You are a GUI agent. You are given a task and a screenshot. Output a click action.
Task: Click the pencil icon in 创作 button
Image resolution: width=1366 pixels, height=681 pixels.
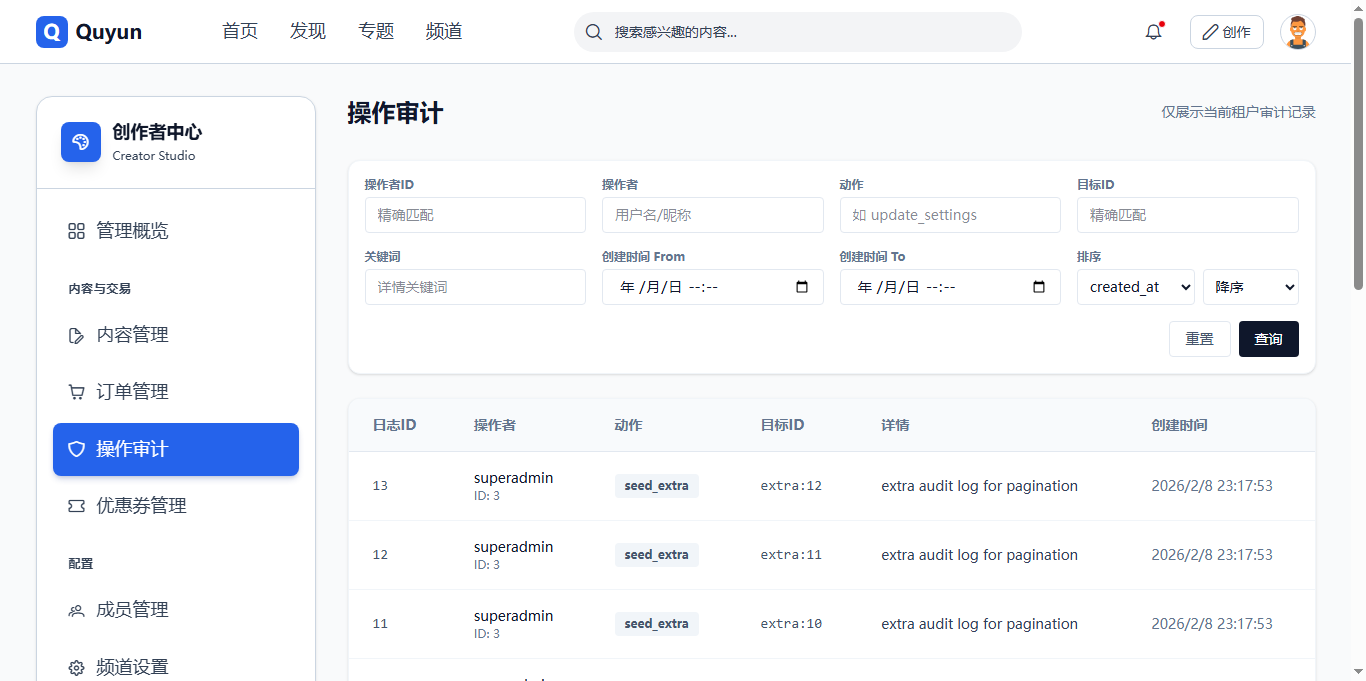pyautogui.click(x=1213, y=31)
